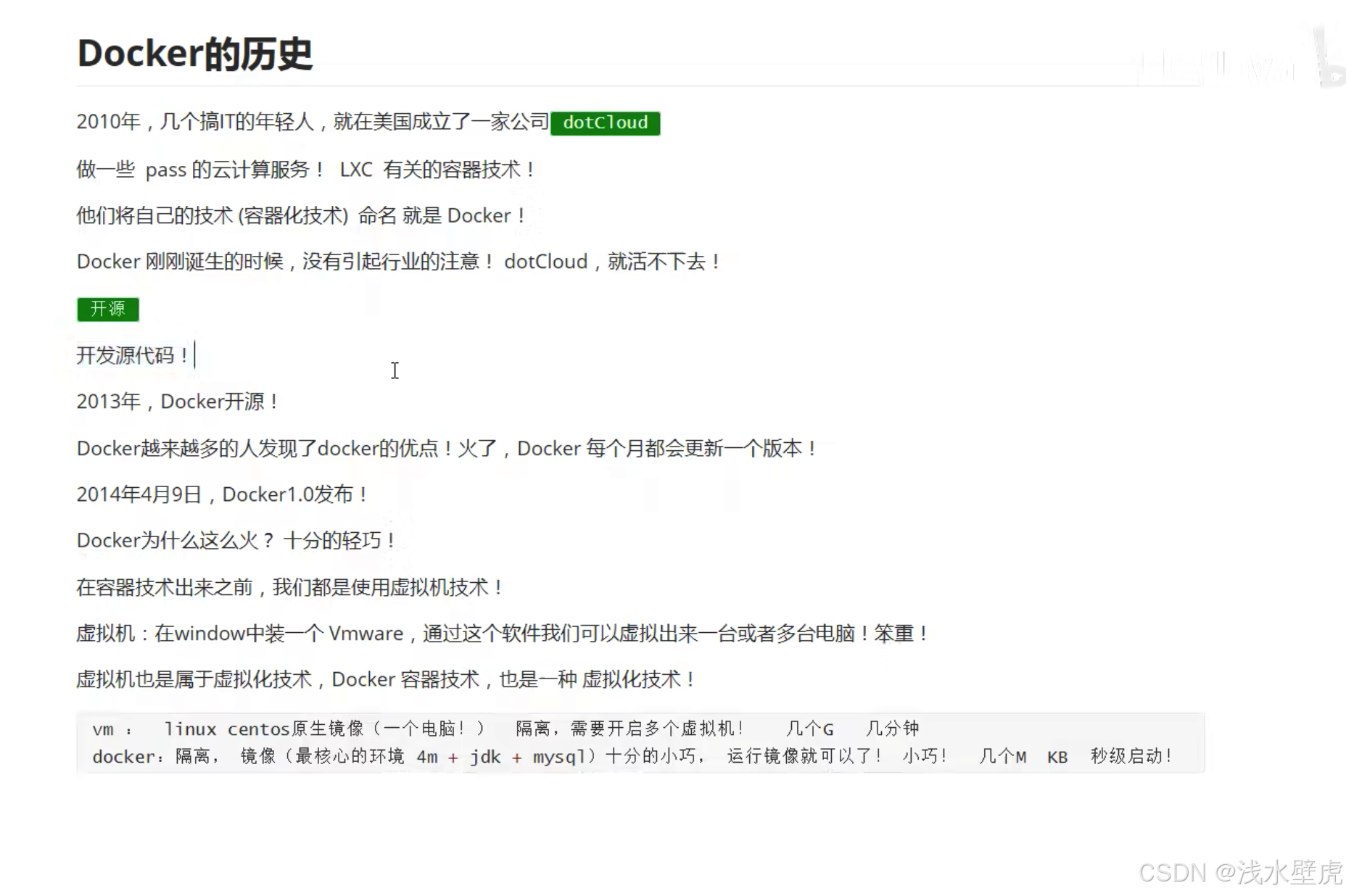Click the line "2014年4月9日，Docker1.0发布！"
Viewport: 1346px width, 896px height.
tap(222, 494)
